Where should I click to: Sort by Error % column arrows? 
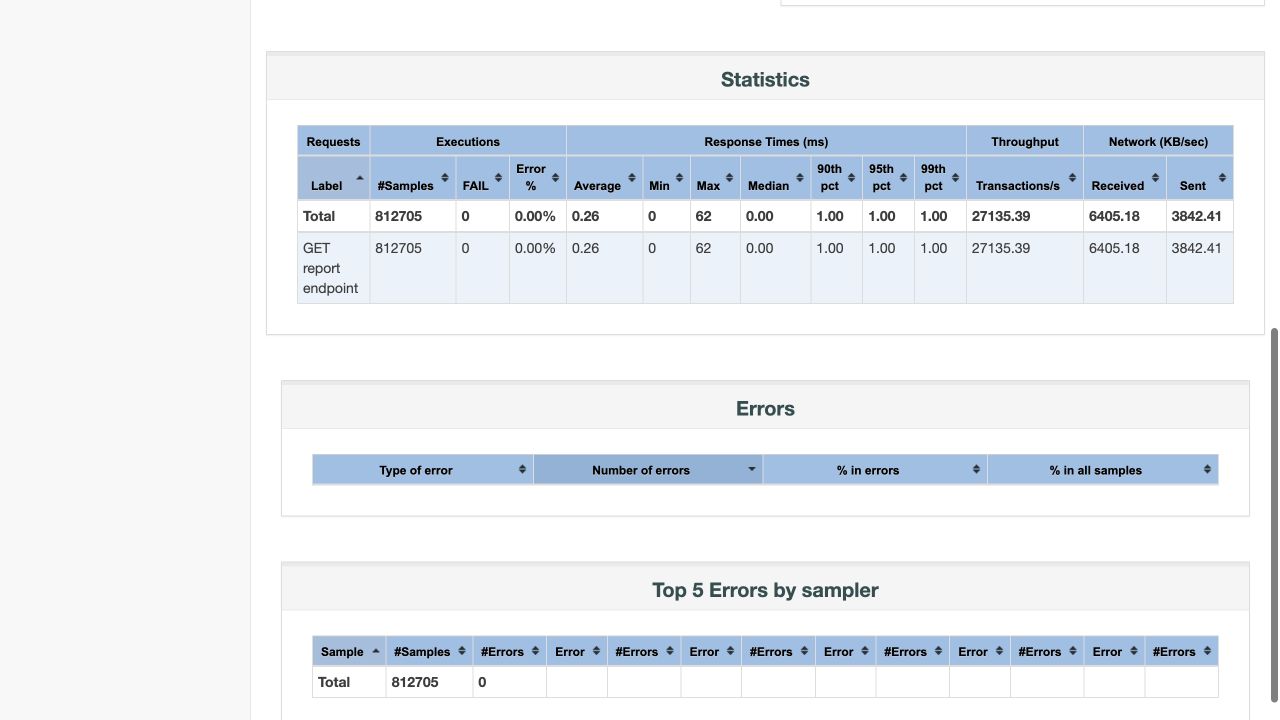(x=555, y=178)
